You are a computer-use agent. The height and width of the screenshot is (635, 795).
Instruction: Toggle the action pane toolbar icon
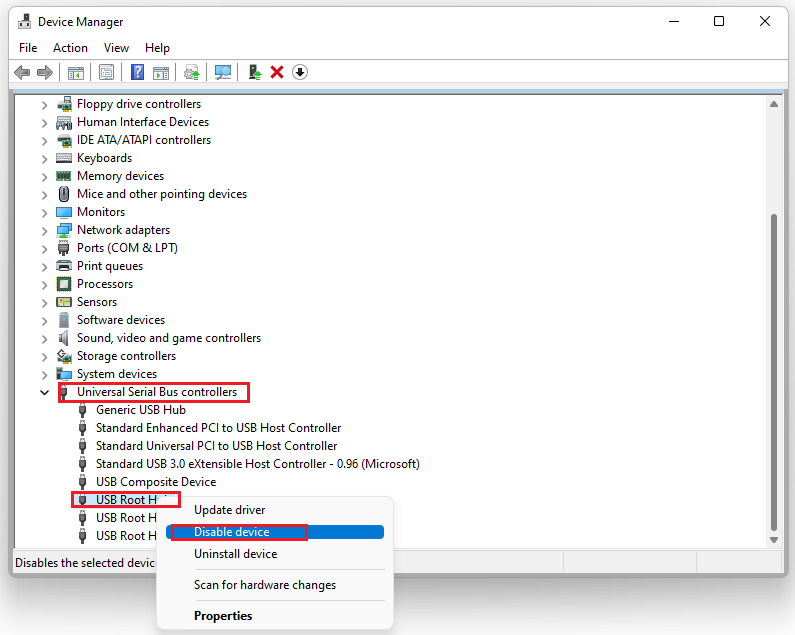coord(161,73)
